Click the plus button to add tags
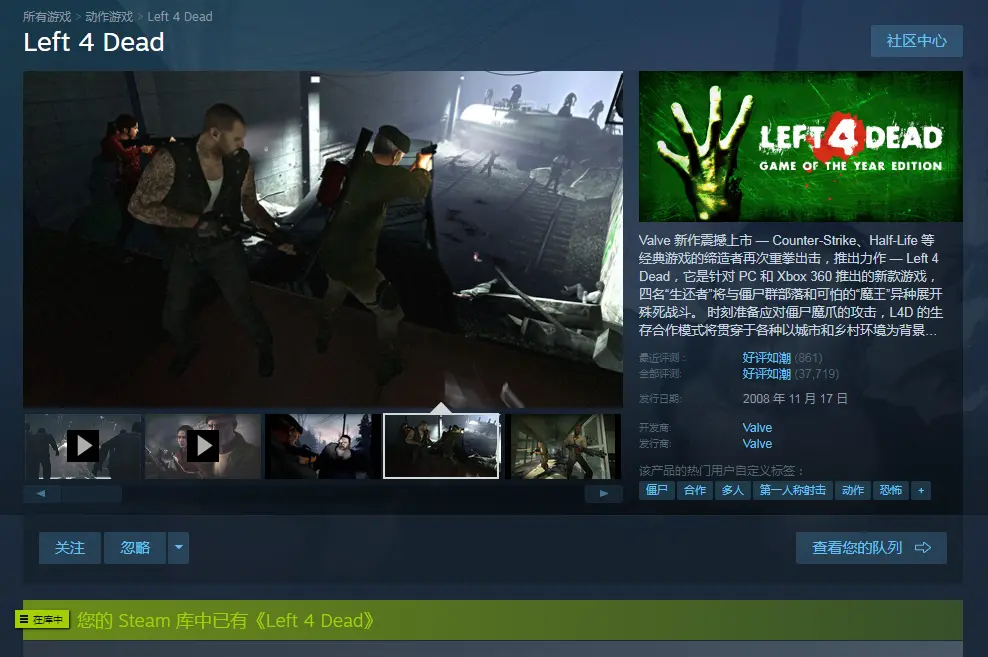This screenshot has height=657, width=988. pos(921,490)
